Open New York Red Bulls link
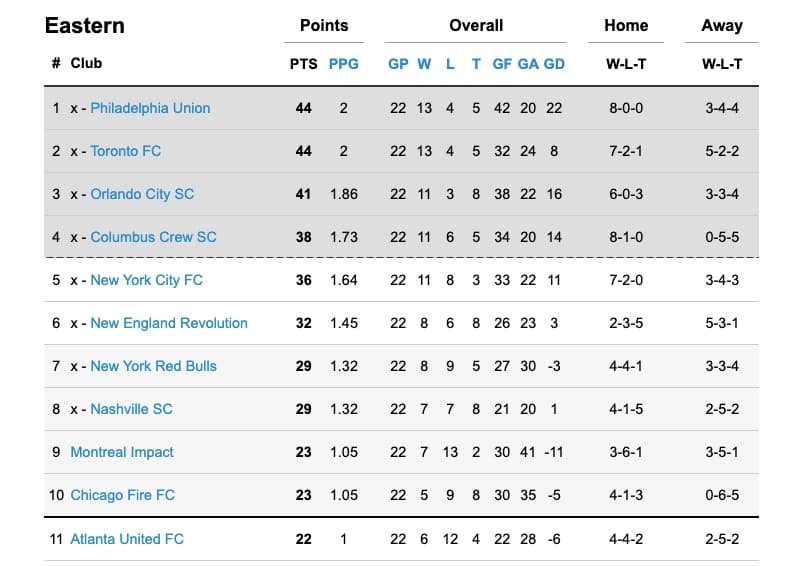 point(153,366)
